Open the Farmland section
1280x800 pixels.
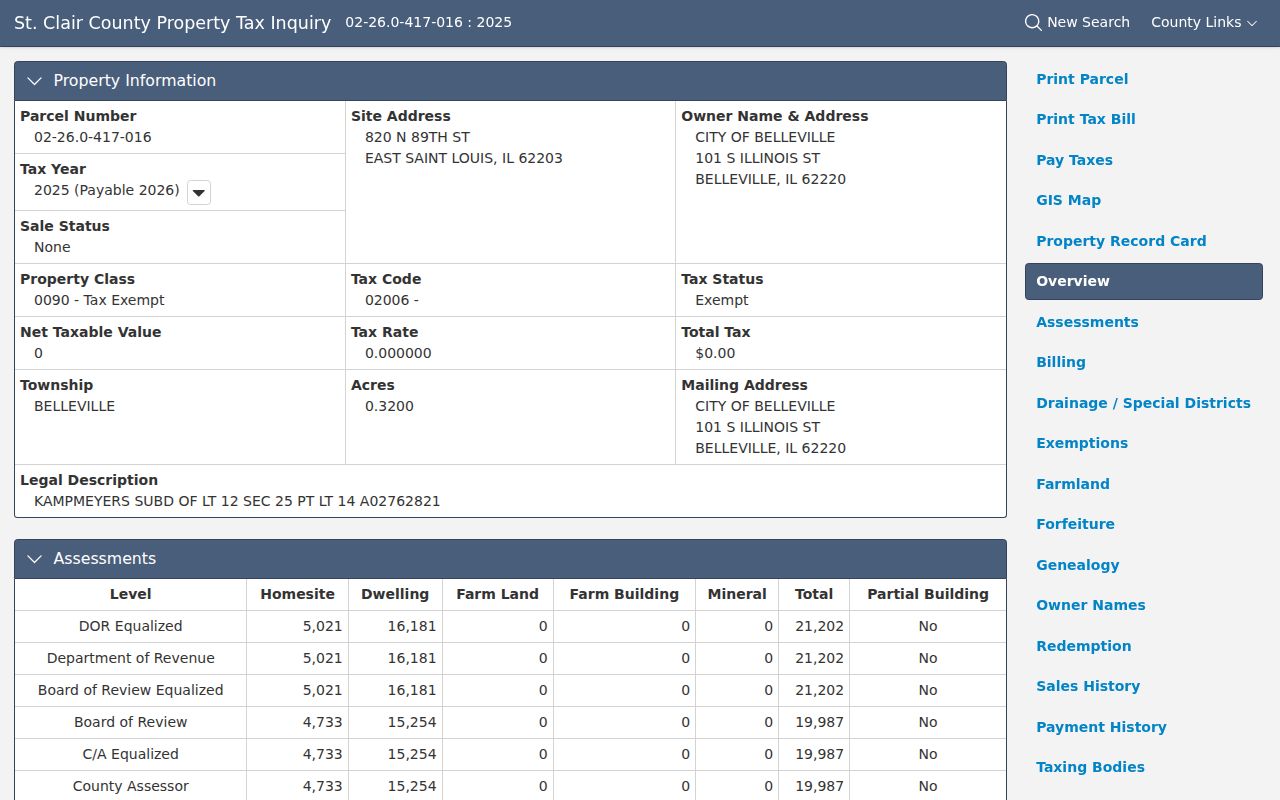[x=1073, y=484]
